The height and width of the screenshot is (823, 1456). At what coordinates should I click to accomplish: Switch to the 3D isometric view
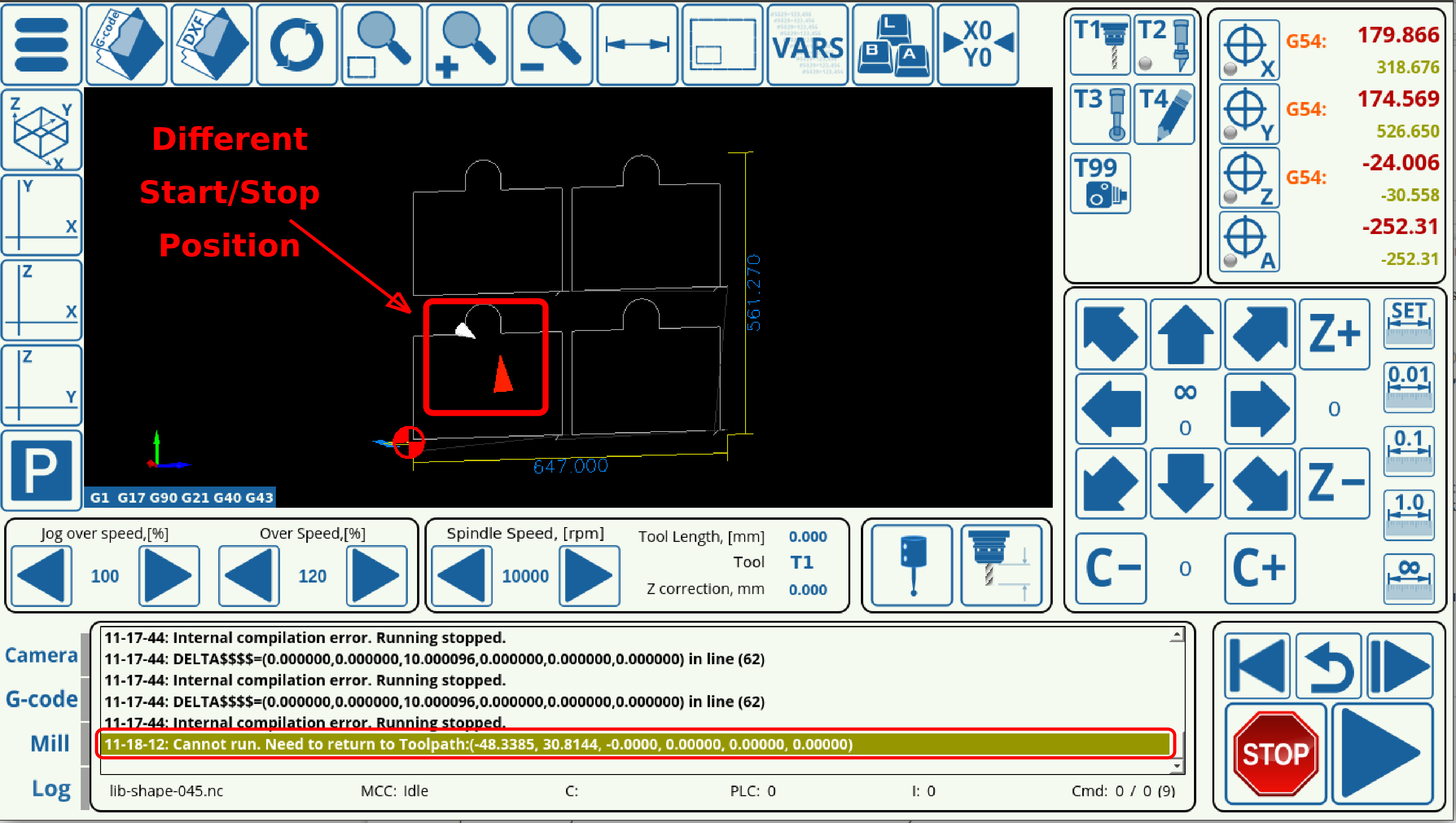coord(42,130)
